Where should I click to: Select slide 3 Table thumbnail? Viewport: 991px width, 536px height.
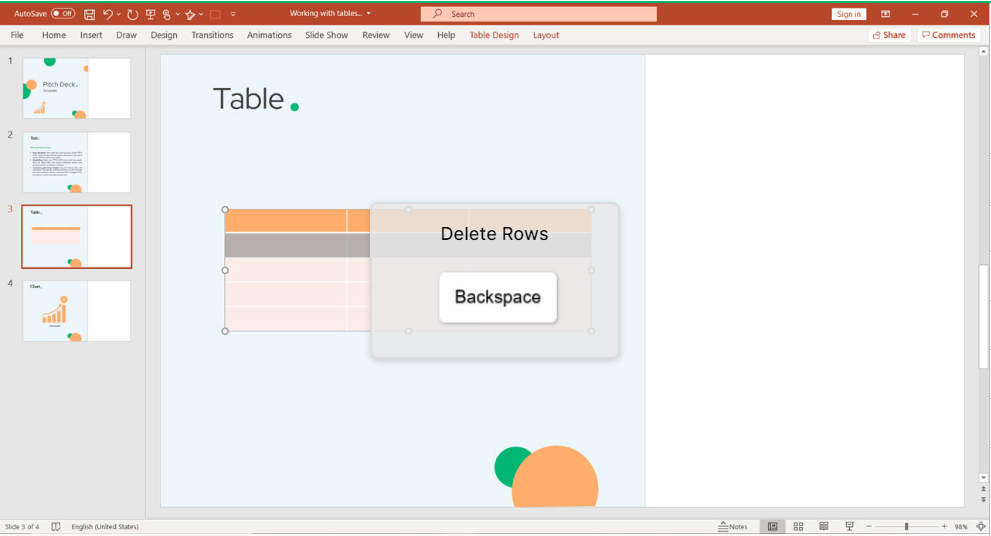tap(76, 236)
